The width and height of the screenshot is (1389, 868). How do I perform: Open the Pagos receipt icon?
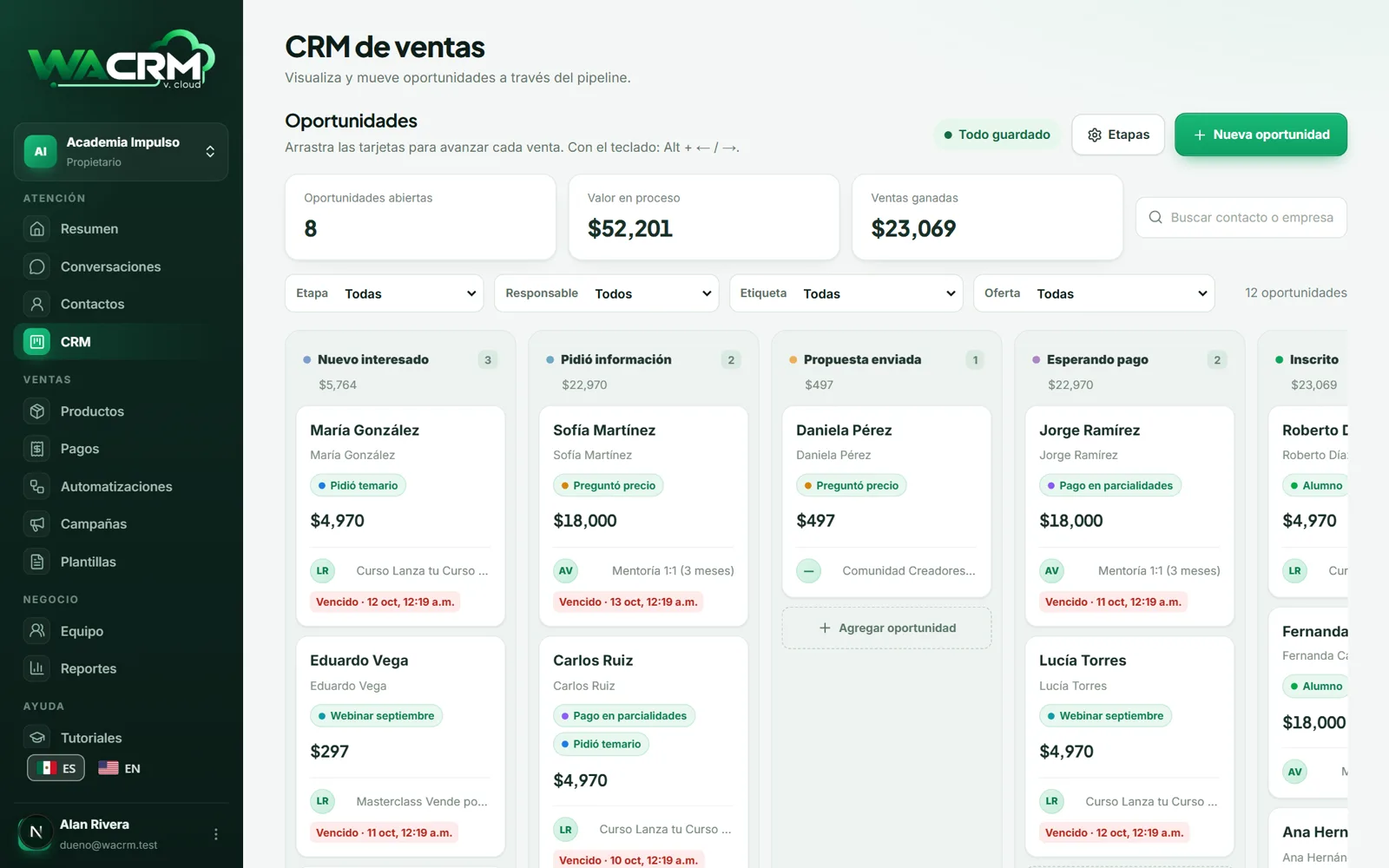[x=37, y=449]
